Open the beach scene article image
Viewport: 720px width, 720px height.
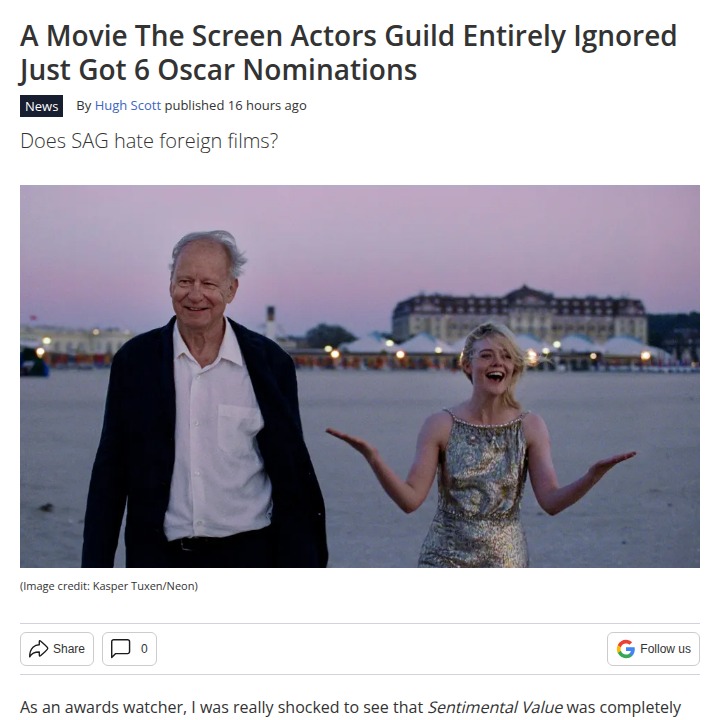tap(360, 376)
